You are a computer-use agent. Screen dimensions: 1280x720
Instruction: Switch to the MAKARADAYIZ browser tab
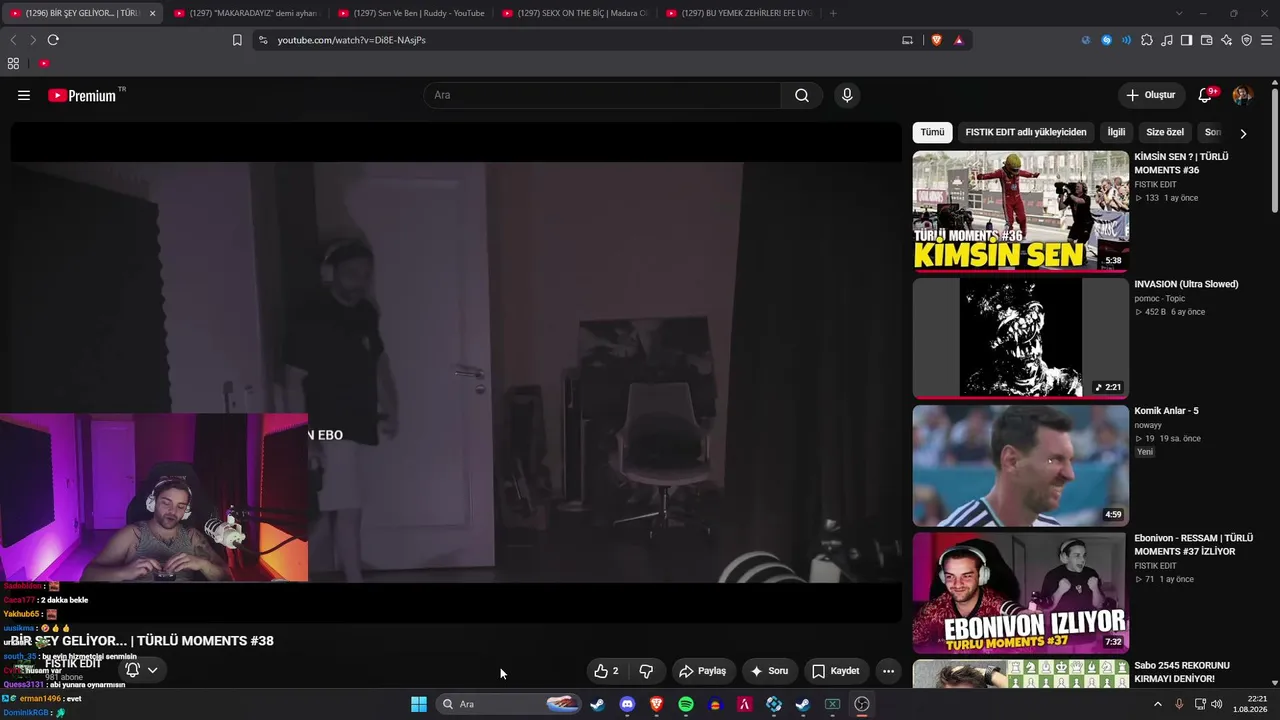pyautogui.click(x=245, y=13)
